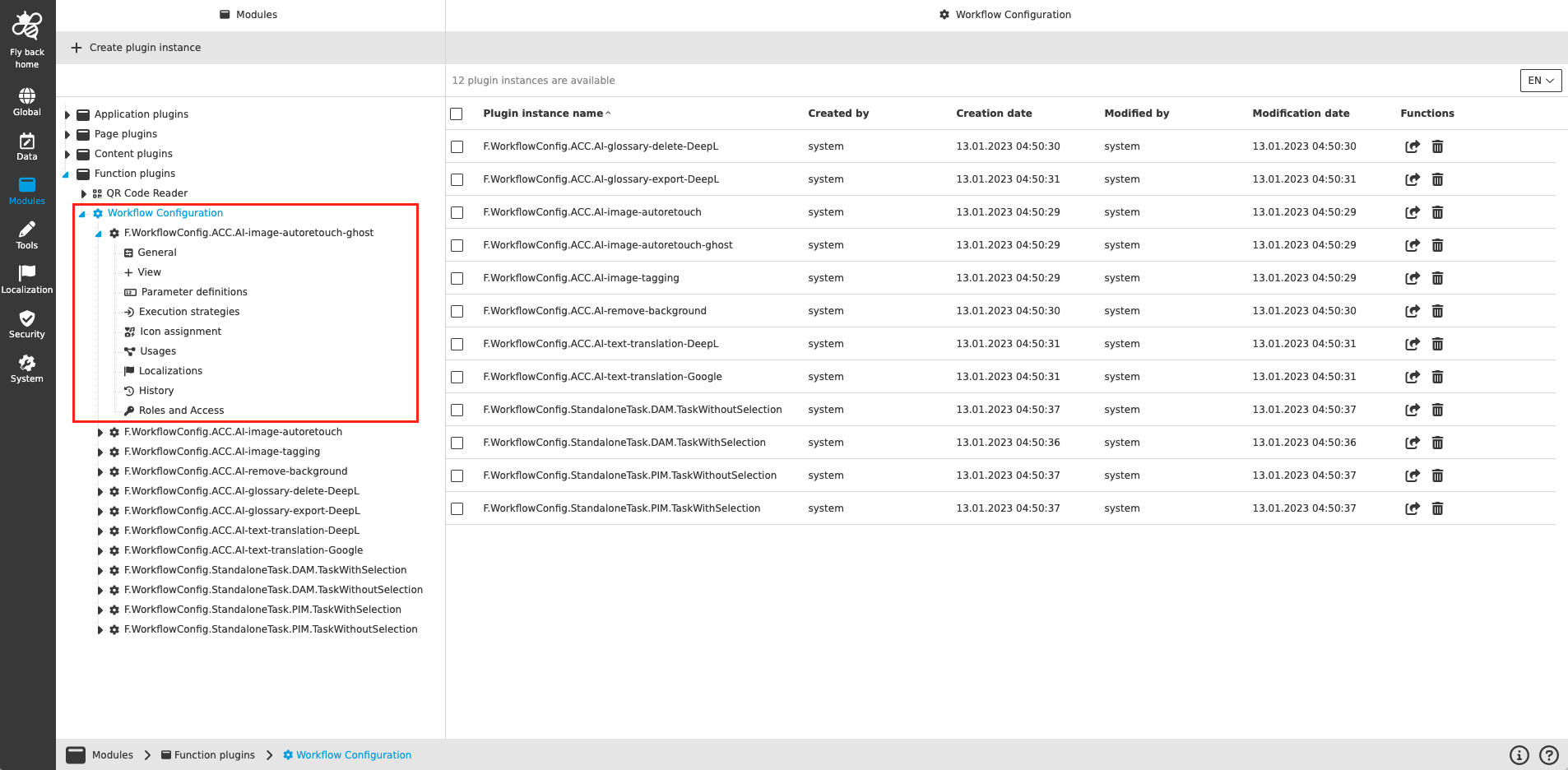Export the AI-image-tagging plugin instance
Screen dimensions: 1568x770
[1413, 278]
